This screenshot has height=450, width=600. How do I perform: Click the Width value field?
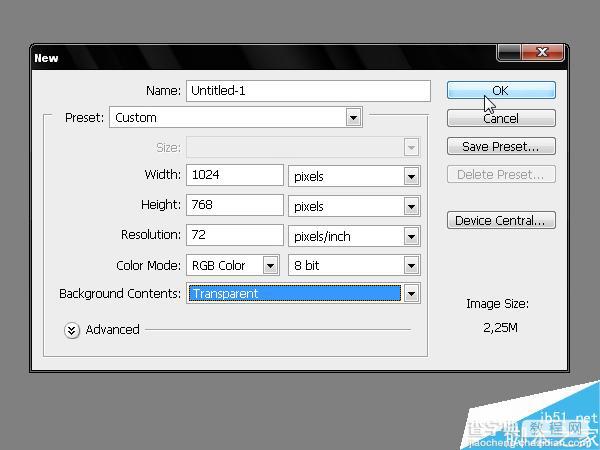pyautogui.click(x=235, y=175)
